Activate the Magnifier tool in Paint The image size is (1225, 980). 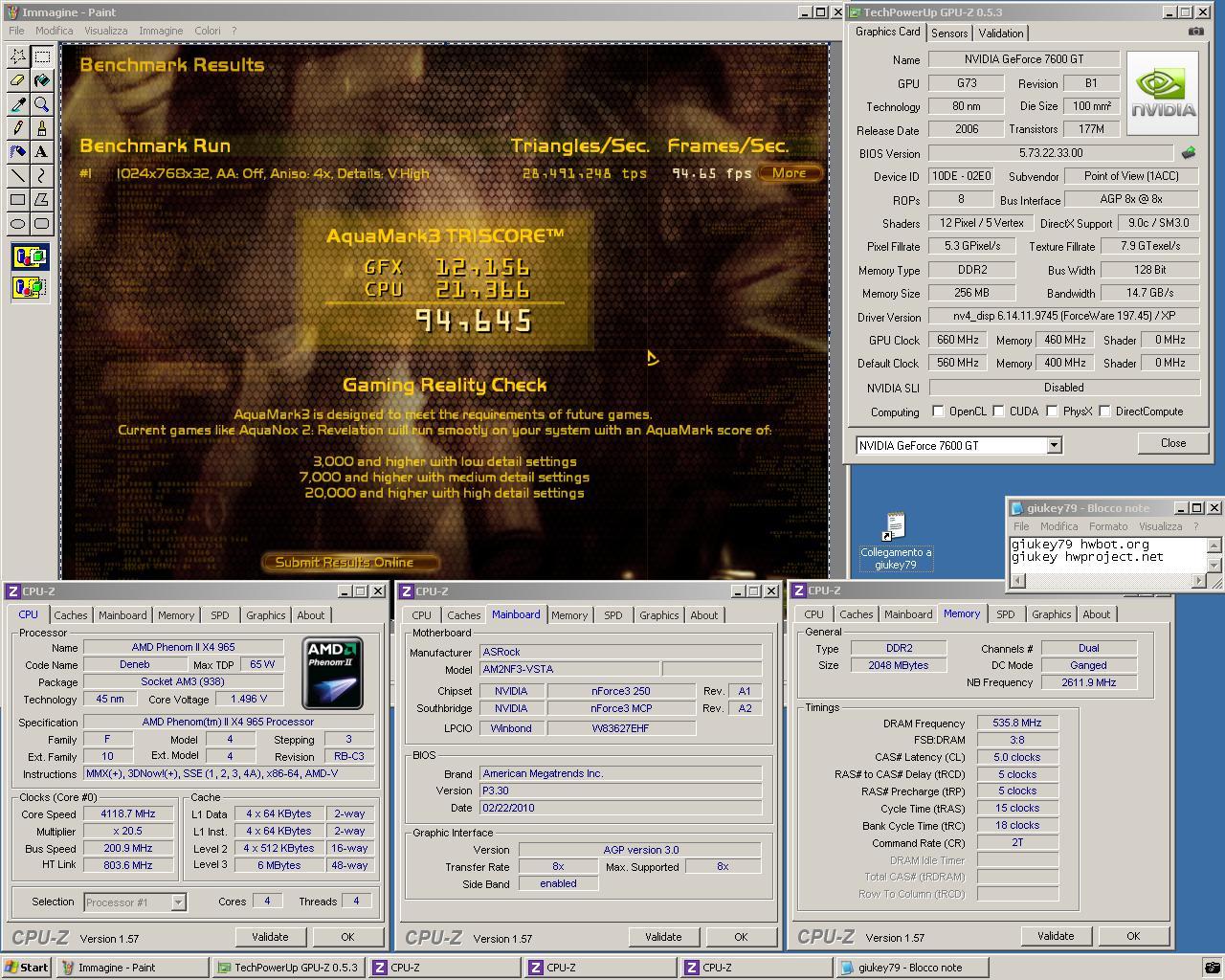41,104
